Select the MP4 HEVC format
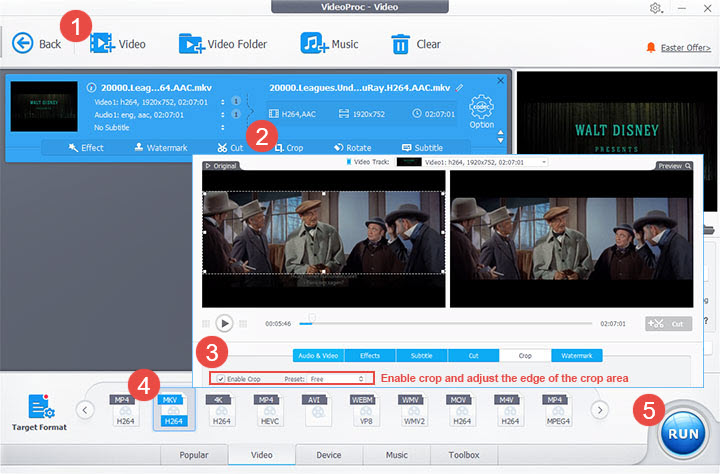Screen dimensions: 720x474 [x=270, y=410]
